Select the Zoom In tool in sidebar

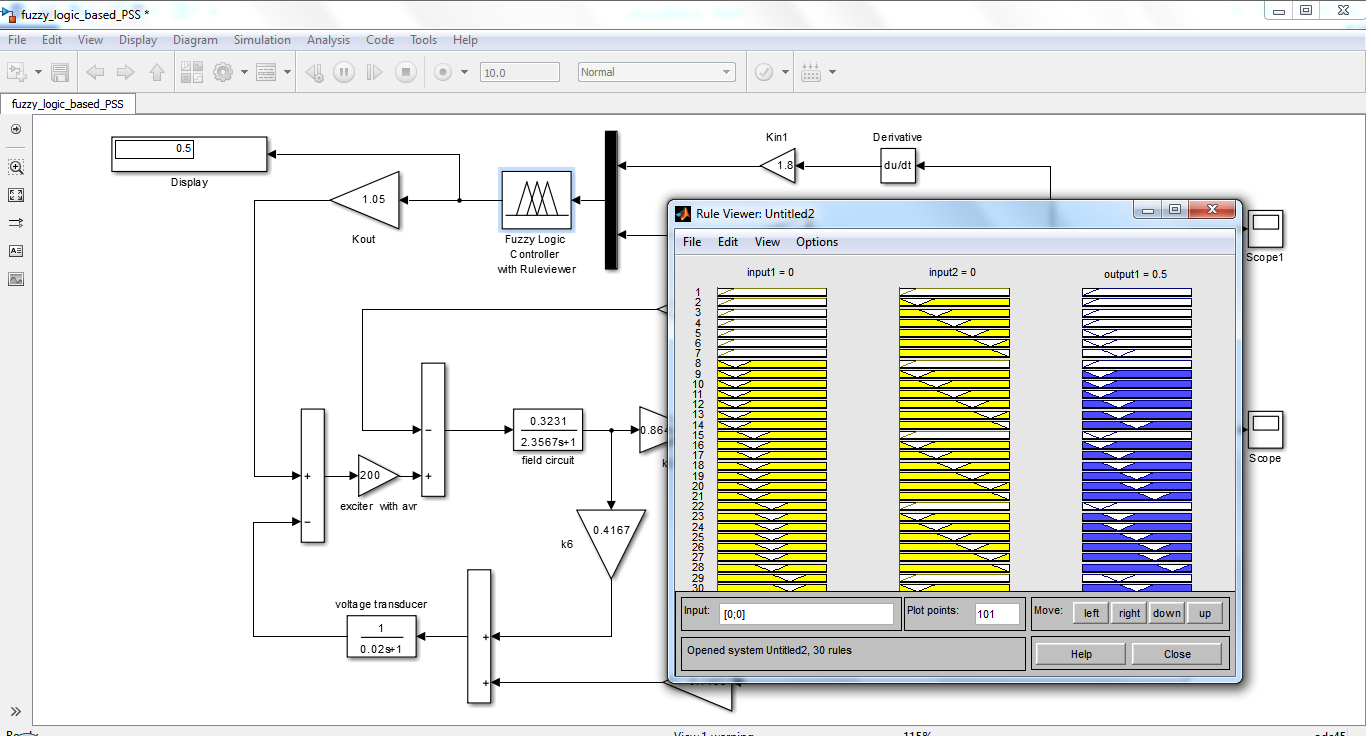16,167
